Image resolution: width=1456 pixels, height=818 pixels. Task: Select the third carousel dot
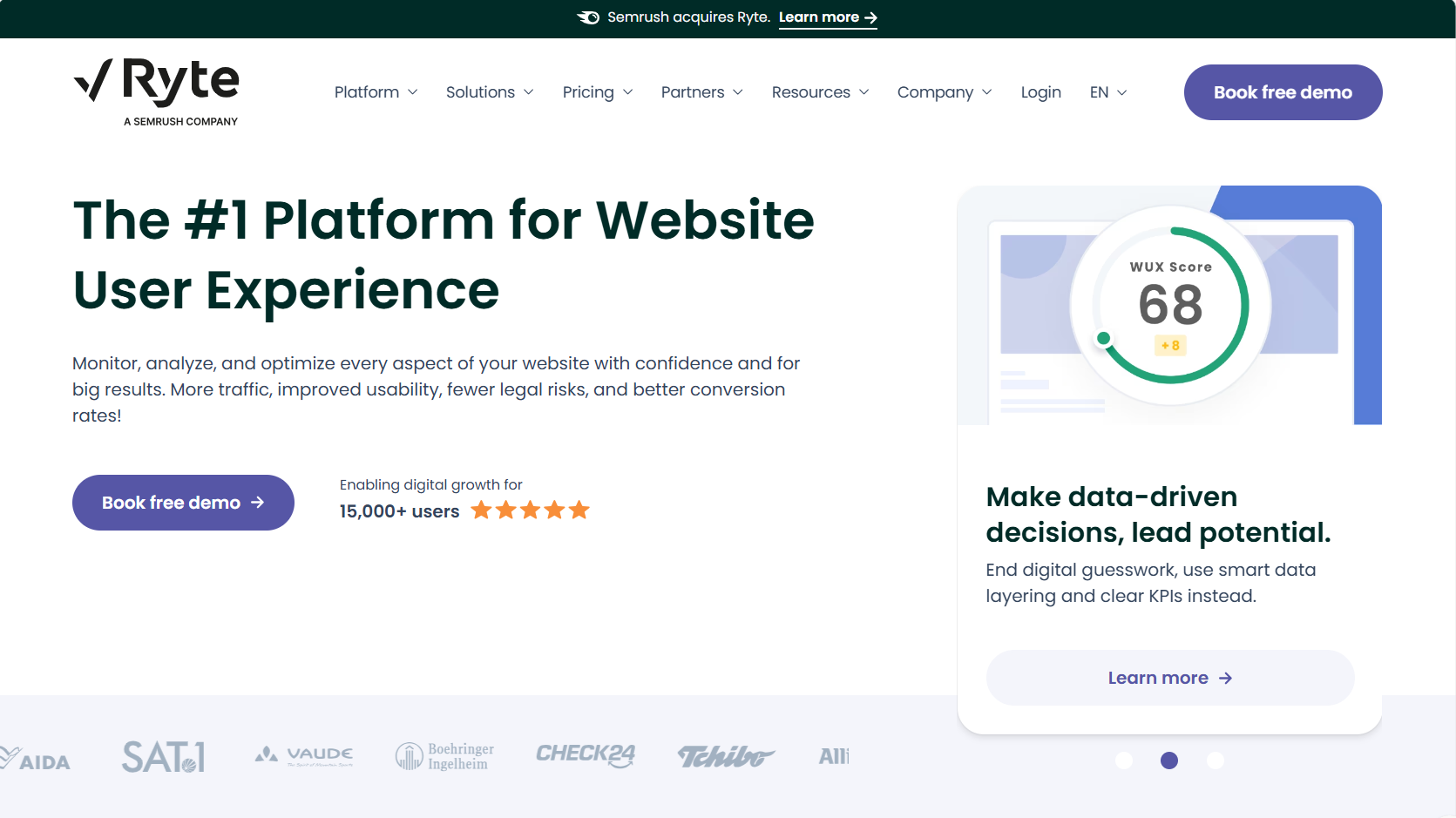(x=1216, y=761)
